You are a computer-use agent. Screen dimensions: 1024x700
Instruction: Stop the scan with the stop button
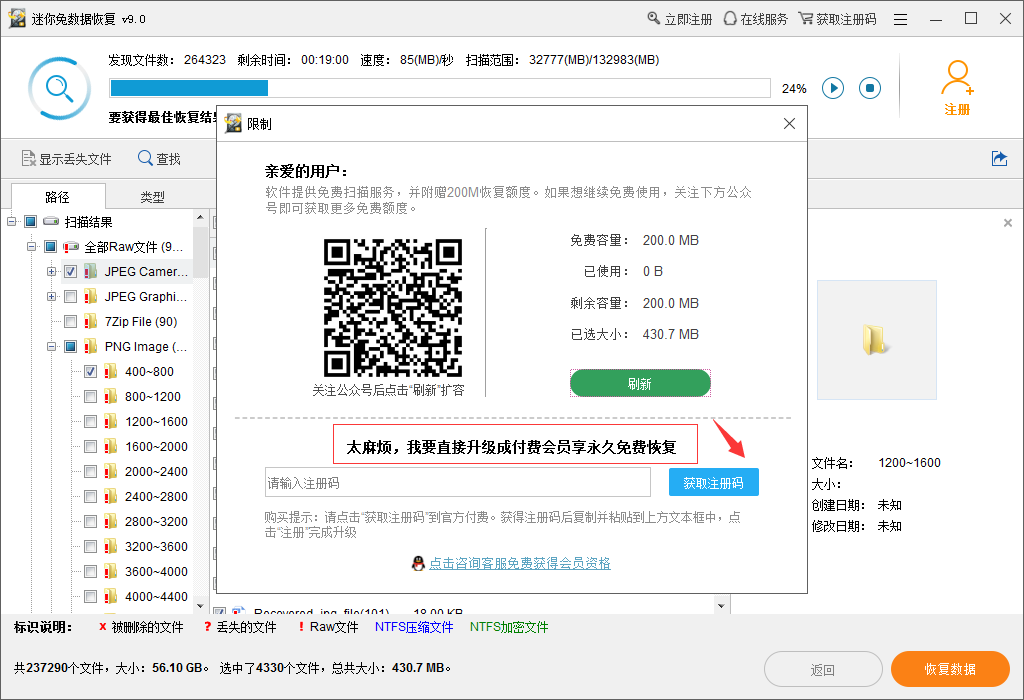click(x=869, y=88)
